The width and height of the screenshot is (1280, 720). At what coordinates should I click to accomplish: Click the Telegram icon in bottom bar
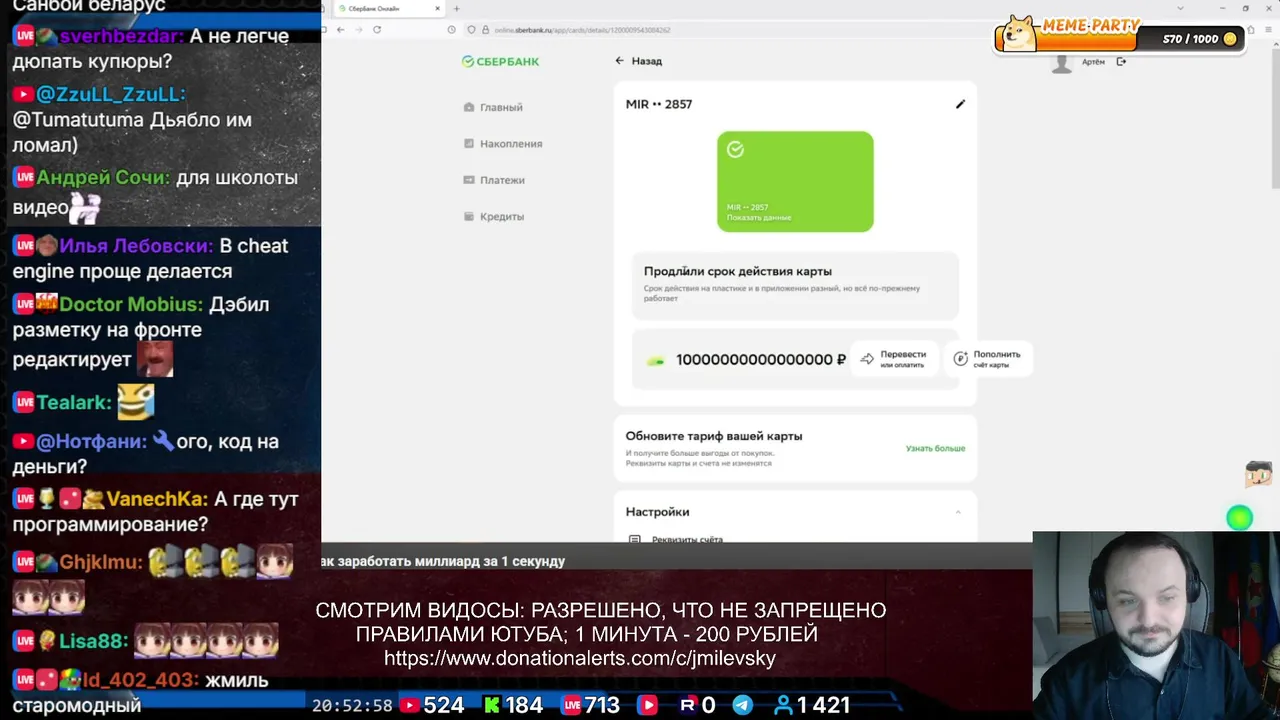[742, 705]
